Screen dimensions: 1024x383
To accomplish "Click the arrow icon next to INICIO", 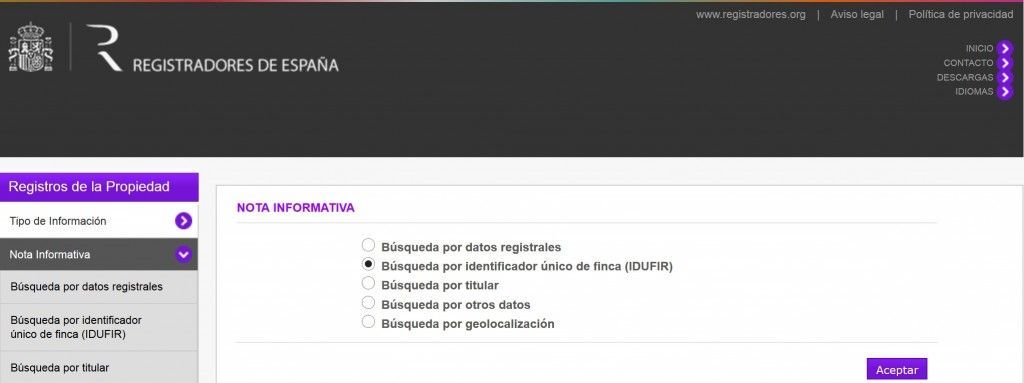I will pos(1005,48).
